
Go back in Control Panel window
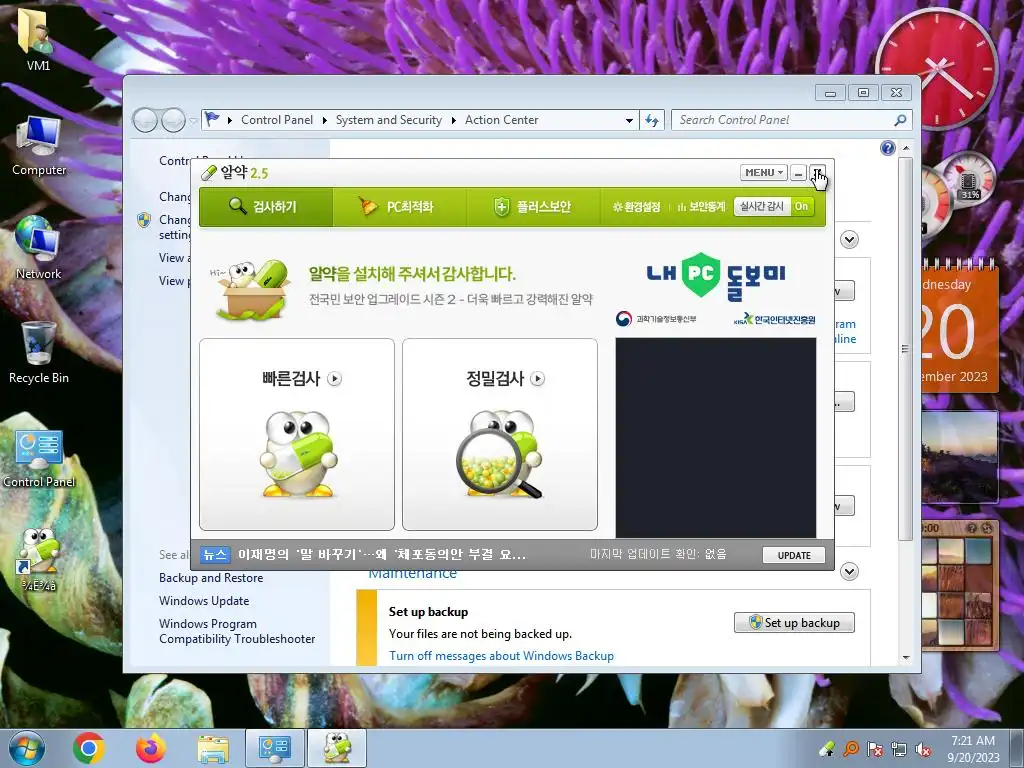pyautogui.click(x=145, y=120)
